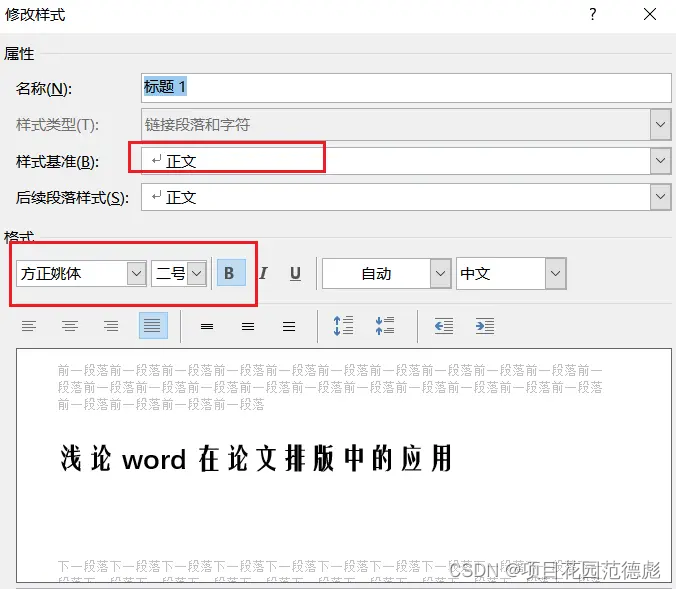Screen dimensions: 676x589
Task: Click the 名称 style name field
Action: pyautogui.click(x=406, y=88)
